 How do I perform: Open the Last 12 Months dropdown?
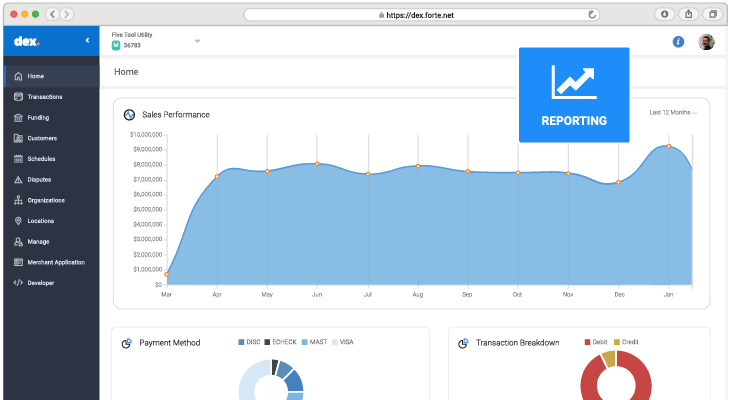pyautogui.click(x=673, y=113)
